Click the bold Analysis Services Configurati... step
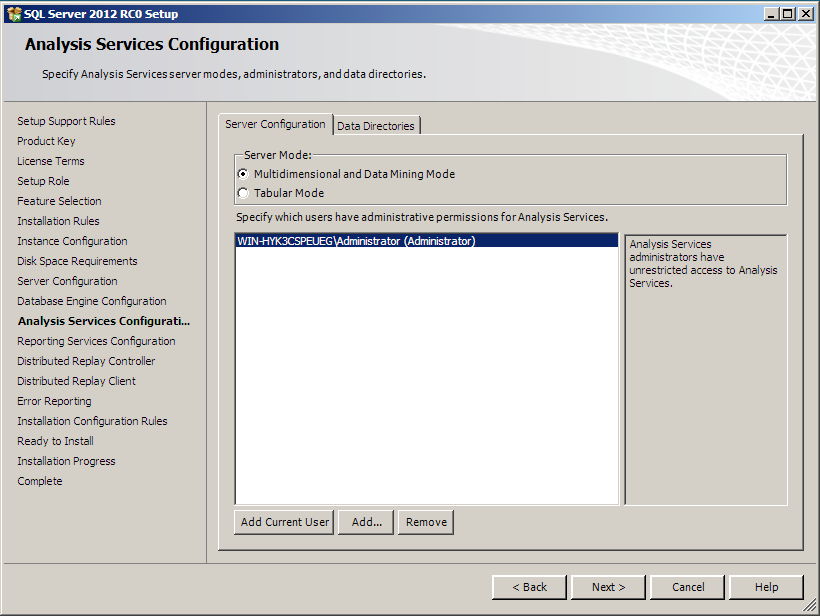Viewport: 820px width, 616px height. click(104, 321)
